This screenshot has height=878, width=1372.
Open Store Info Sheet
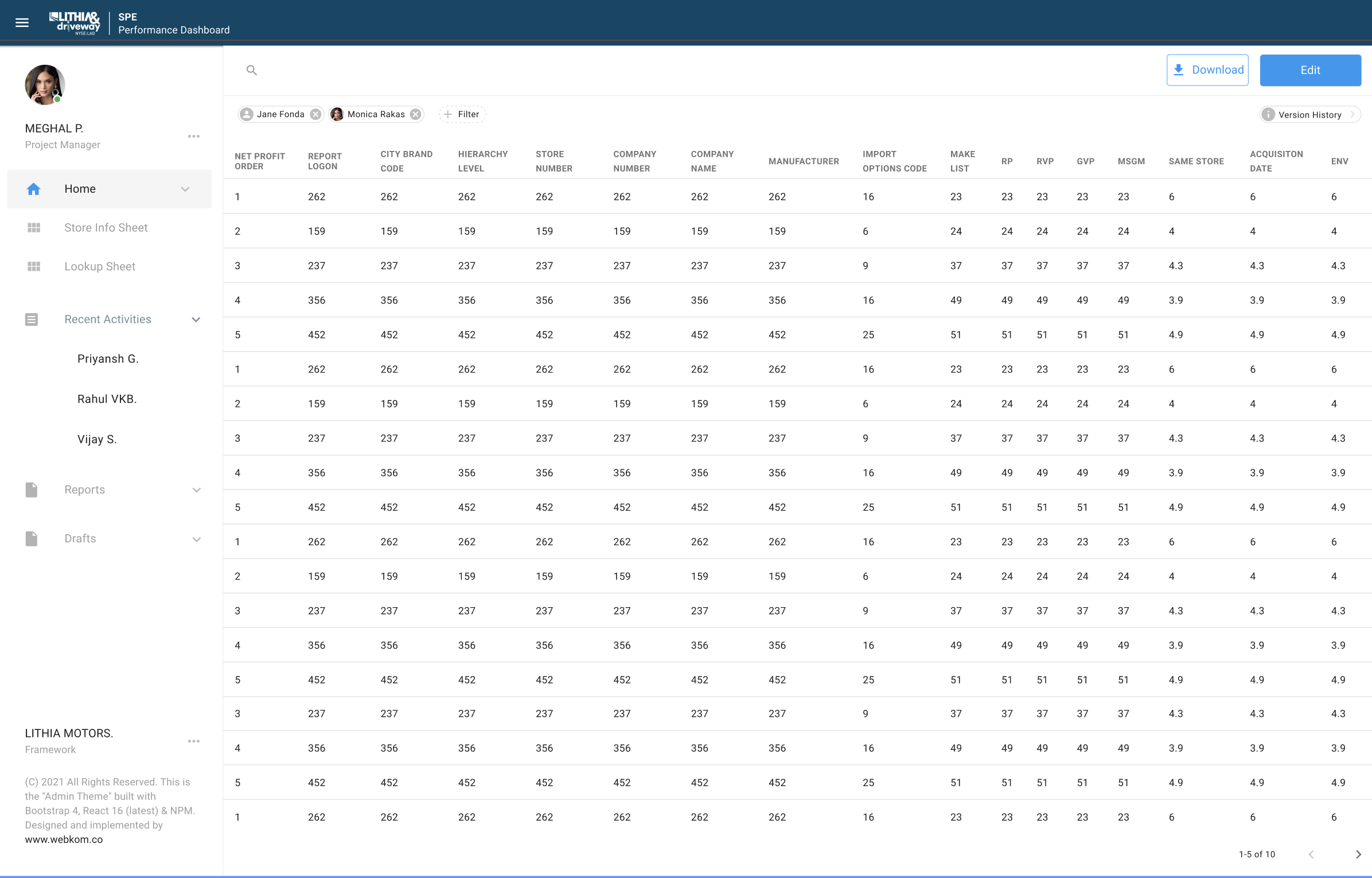[106, 228]
